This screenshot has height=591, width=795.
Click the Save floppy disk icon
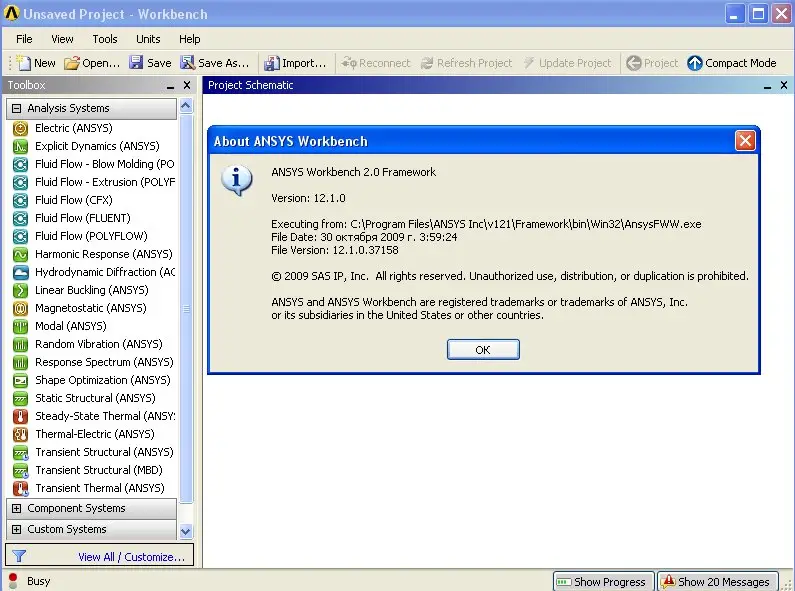click(136, 62)
